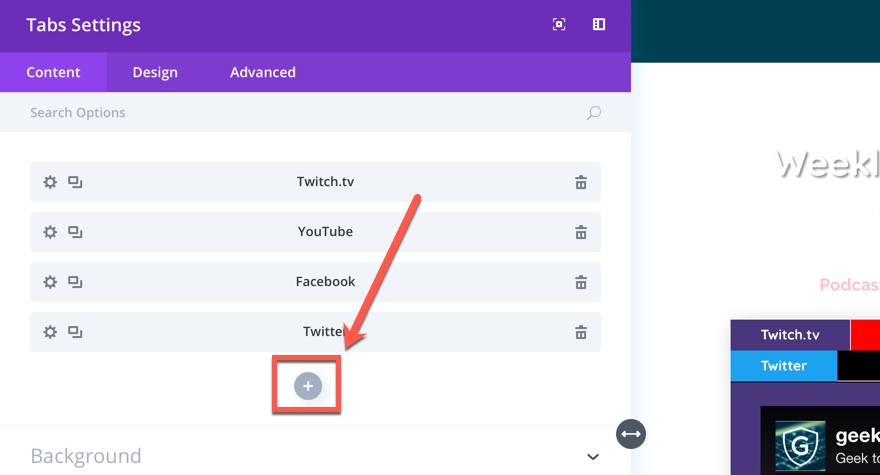Open settings gear for Facebook item

pos(50,282)
